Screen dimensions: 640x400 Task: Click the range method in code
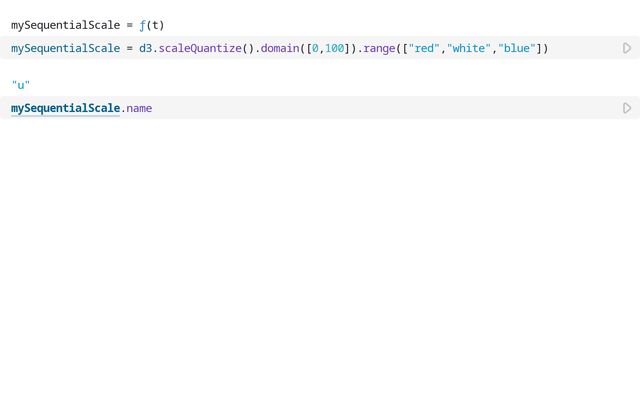point(379,48)
